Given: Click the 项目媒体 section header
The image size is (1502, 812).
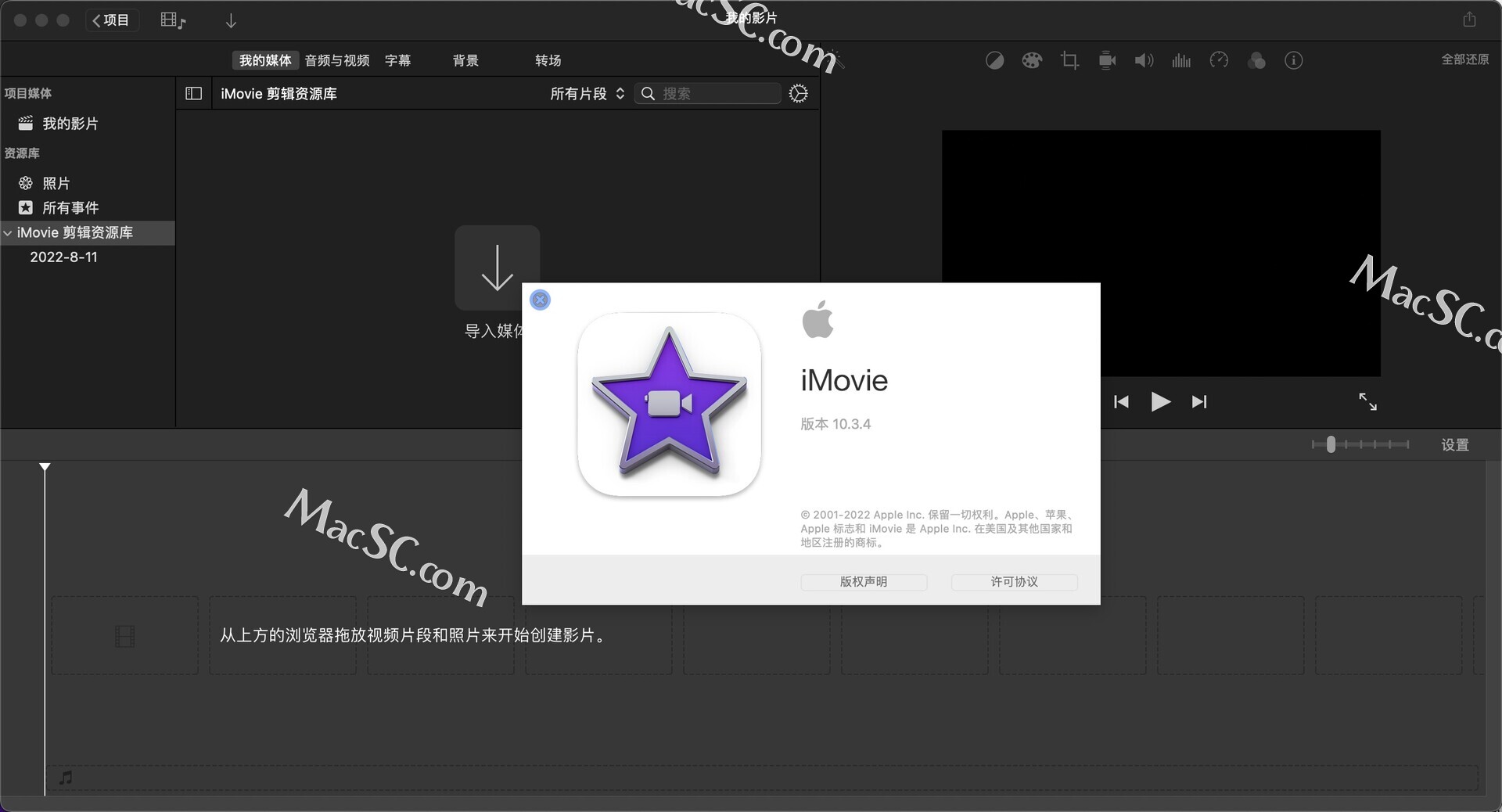Looking at the screenshot, I should pos(28,94).
